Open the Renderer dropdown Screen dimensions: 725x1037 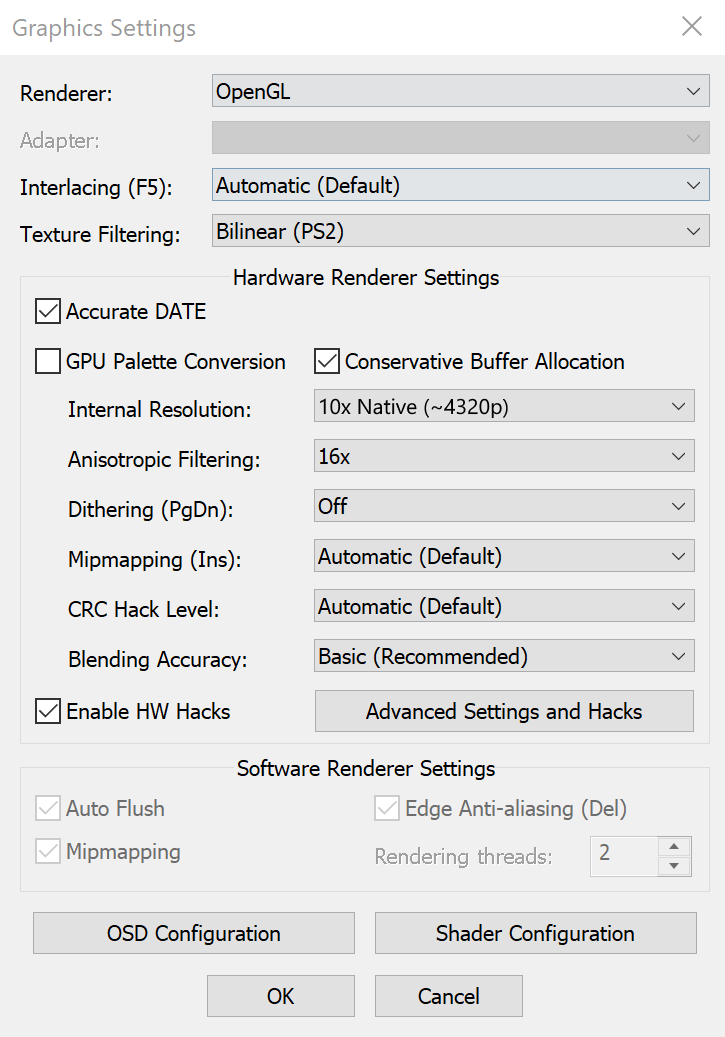coord(460,91)
